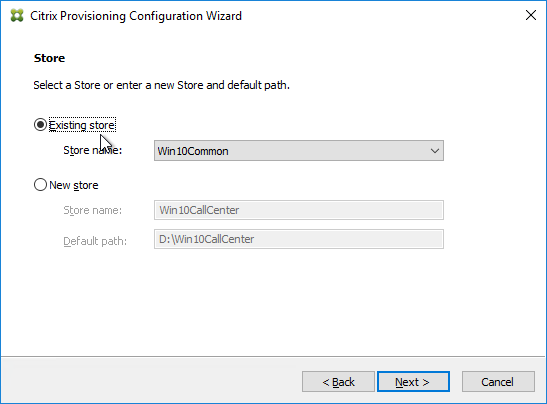The height and width of the screenshot is (404, 547).
Task: Cancel the configuration wizard
Action: [498, 382]
